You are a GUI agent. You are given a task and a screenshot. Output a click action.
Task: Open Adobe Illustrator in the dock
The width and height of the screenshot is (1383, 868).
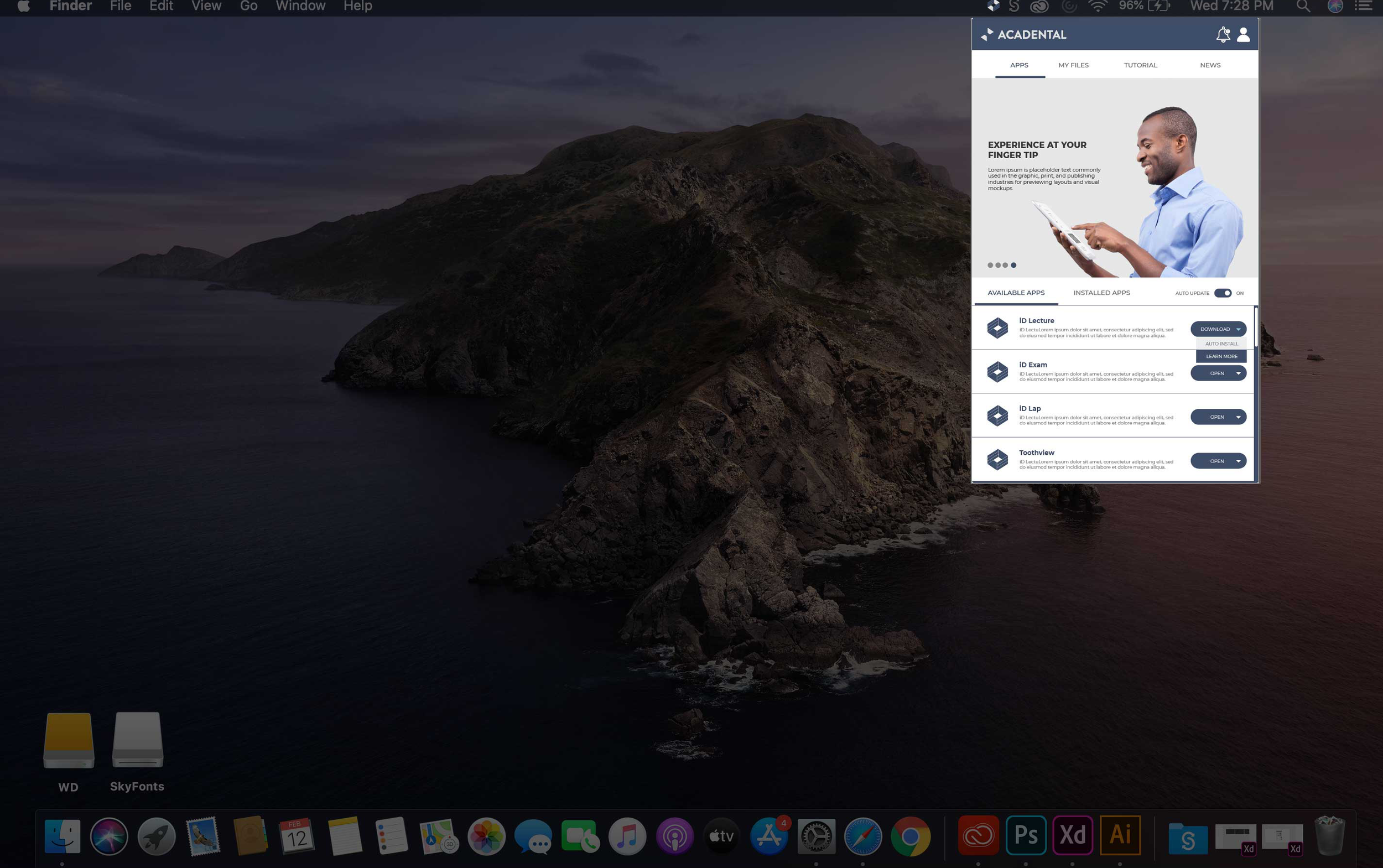1120,835
